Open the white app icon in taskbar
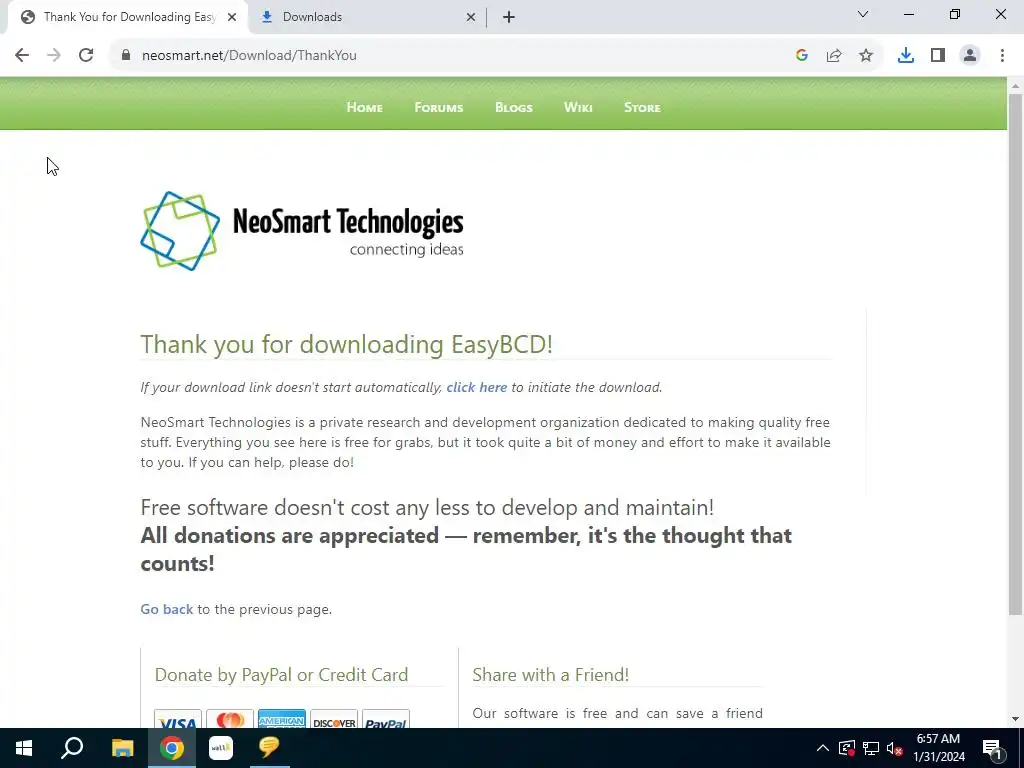Viewport: 1024px width, 768px height. tap(221, 748)
